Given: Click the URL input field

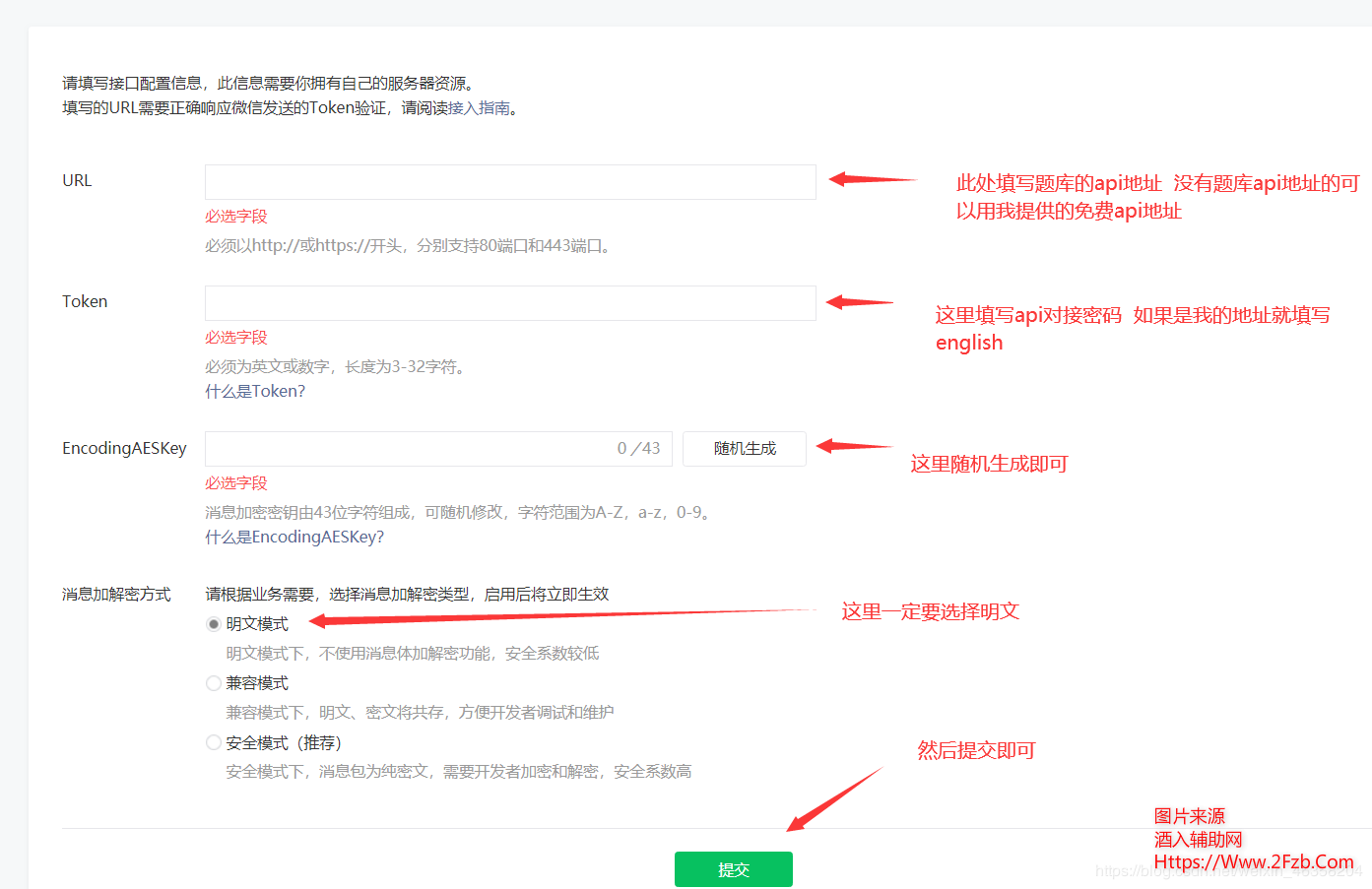Looking at the screenshot, I should (509, 182).
